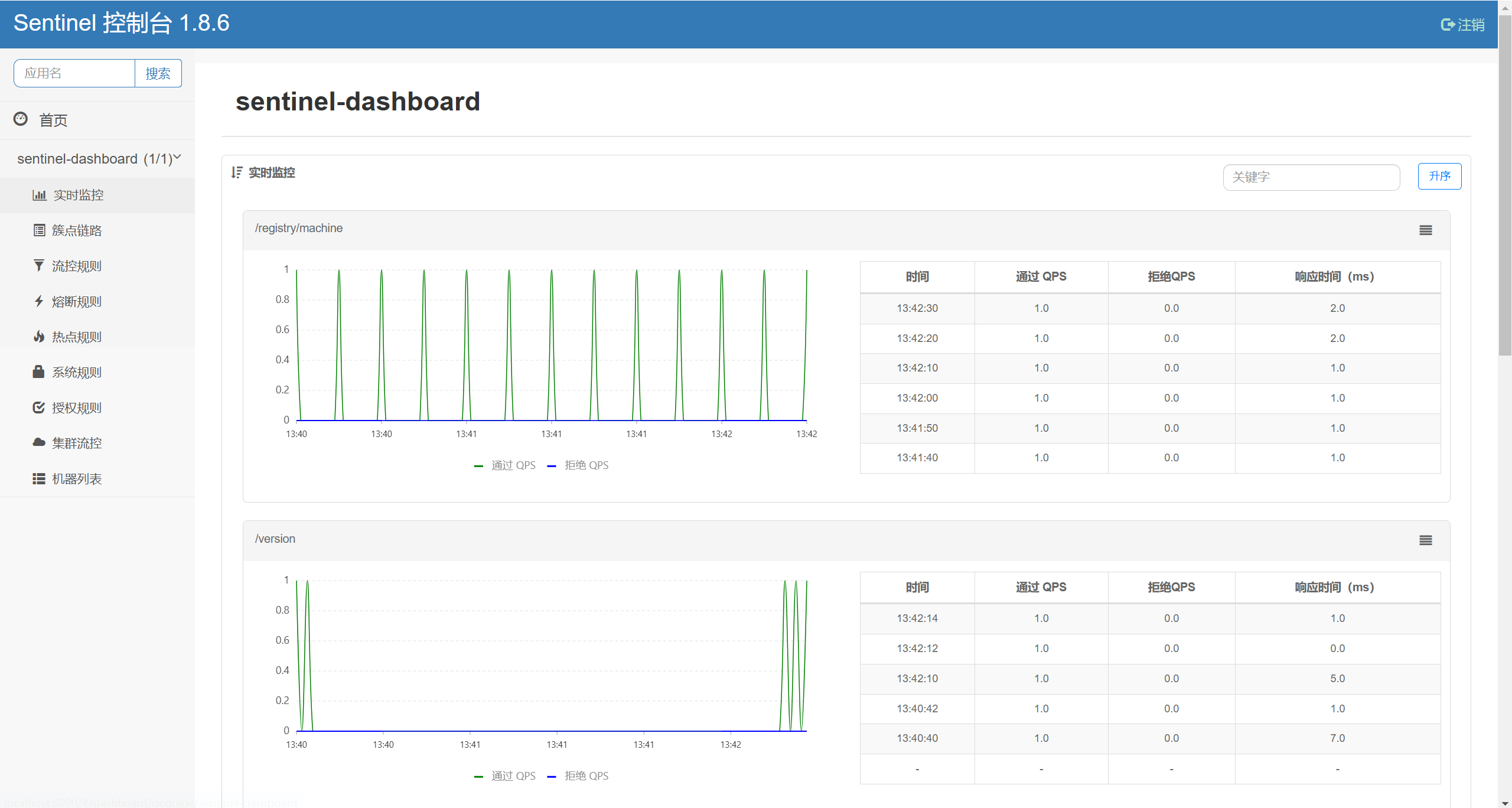This screenshot has width=1512, height=808.
Task: Click the cloud icon for 集群流控
Action: point(39,443)
